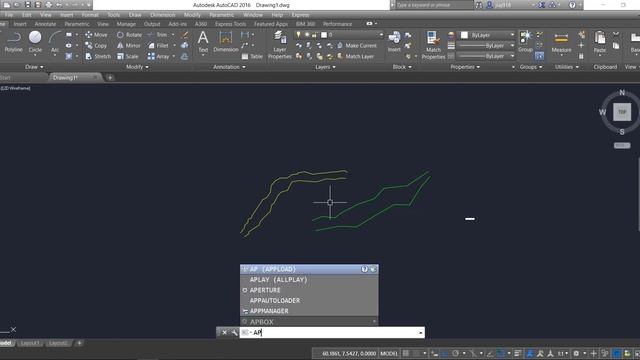Viewport: 640px width, 360px height.
Task: Expand the Block panel
Action: click(x=402, y=67)
